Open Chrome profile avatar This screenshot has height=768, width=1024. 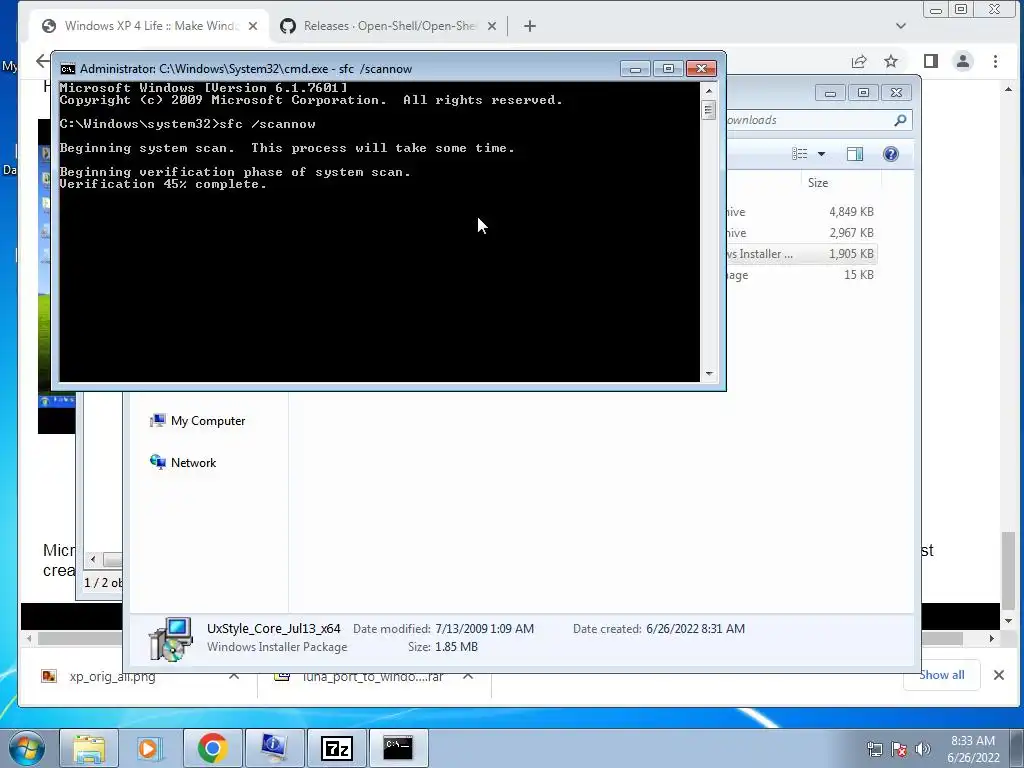pyautogui.click(x=963, y=61)
